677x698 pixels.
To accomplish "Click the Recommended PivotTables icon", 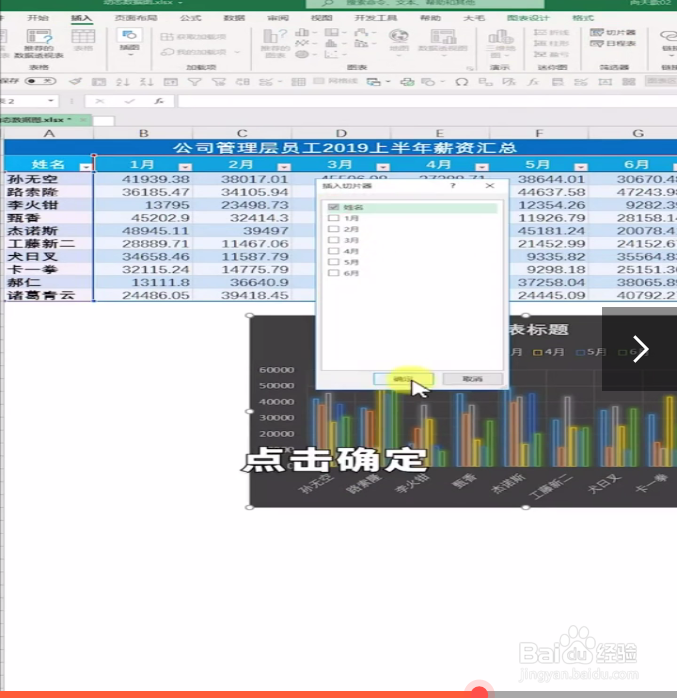I will click(39, 43).
